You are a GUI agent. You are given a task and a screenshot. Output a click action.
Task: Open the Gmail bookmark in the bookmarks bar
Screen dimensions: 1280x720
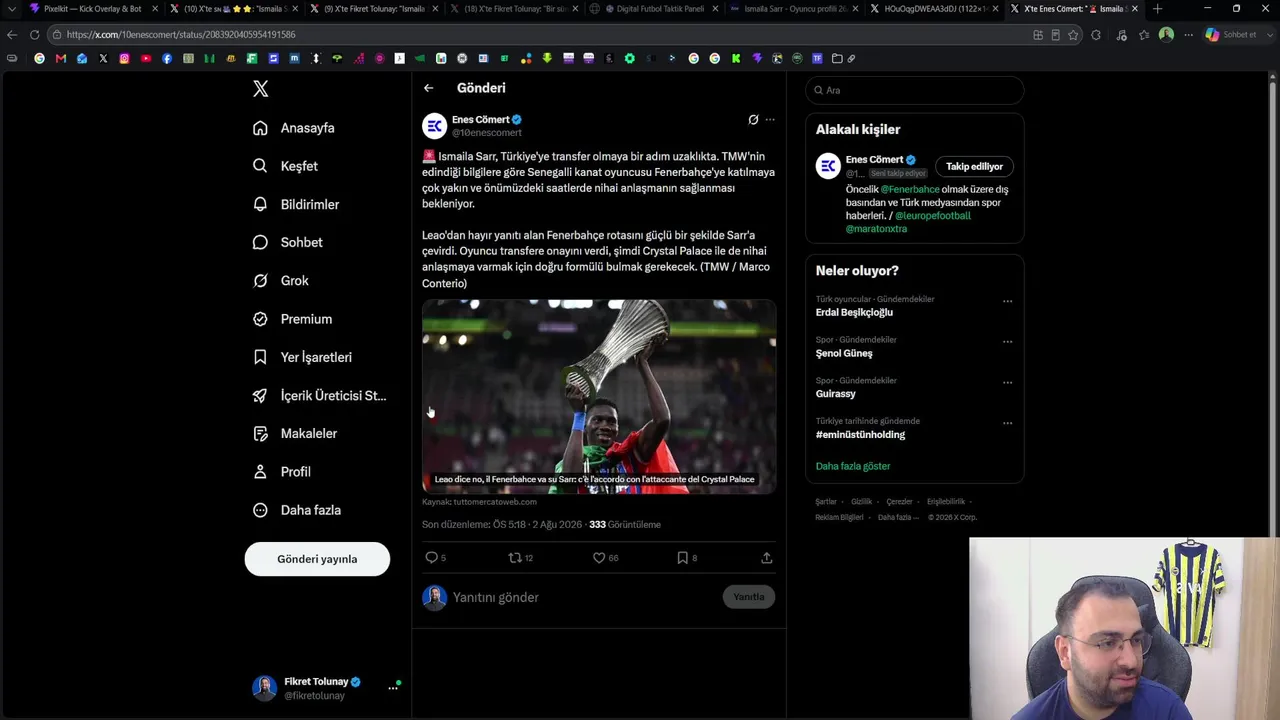pyautogui.click(x=61, y=58)
